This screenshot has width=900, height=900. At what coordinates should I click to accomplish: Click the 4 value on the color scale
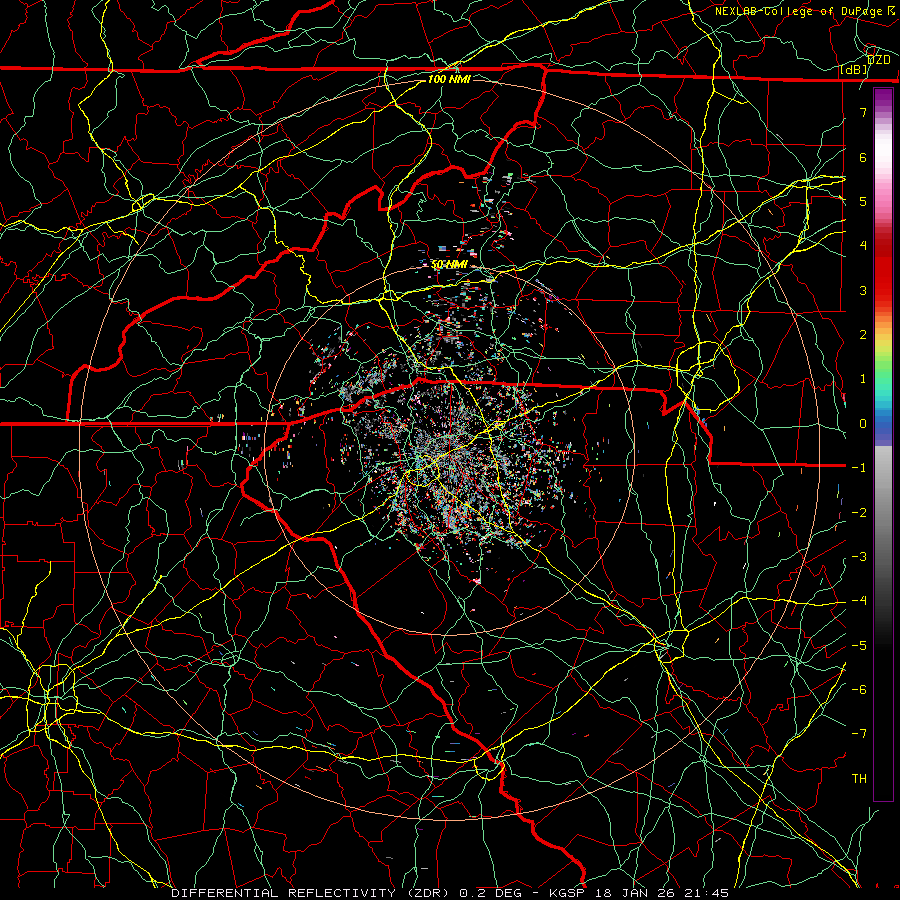tap(863, 246)
